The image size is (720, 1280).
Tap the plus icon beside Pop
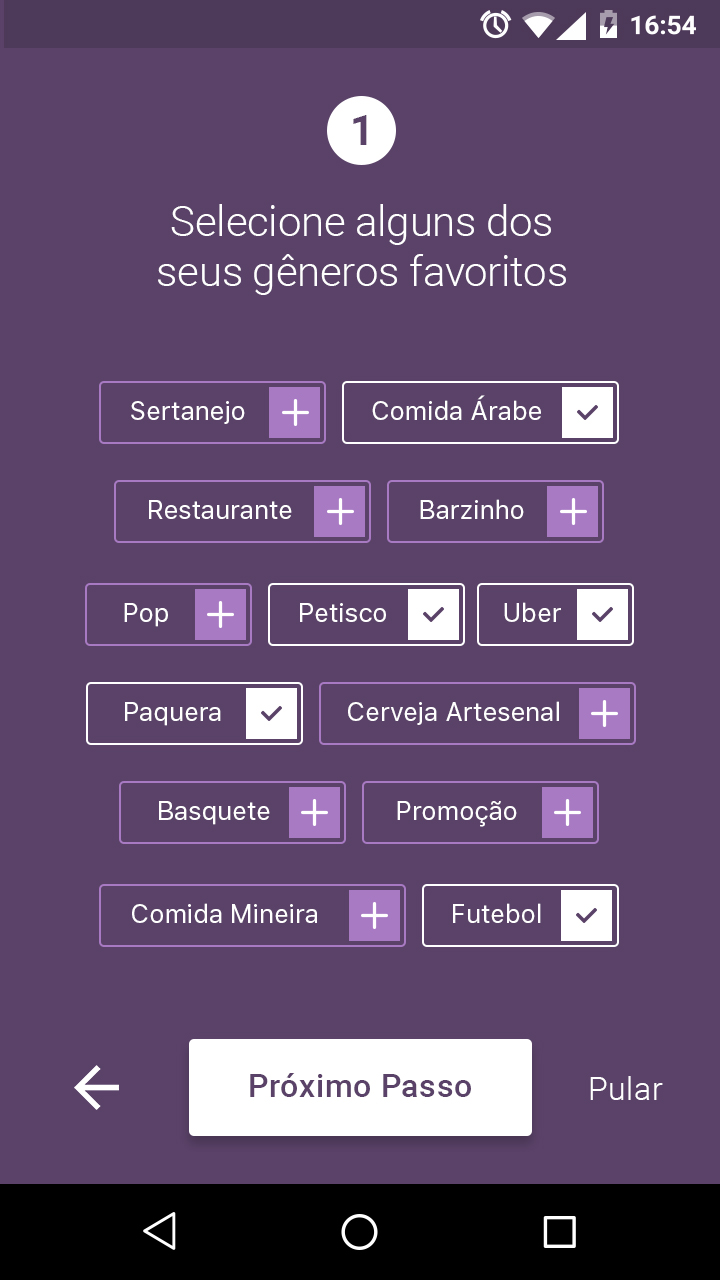click(x=220, y=614)
